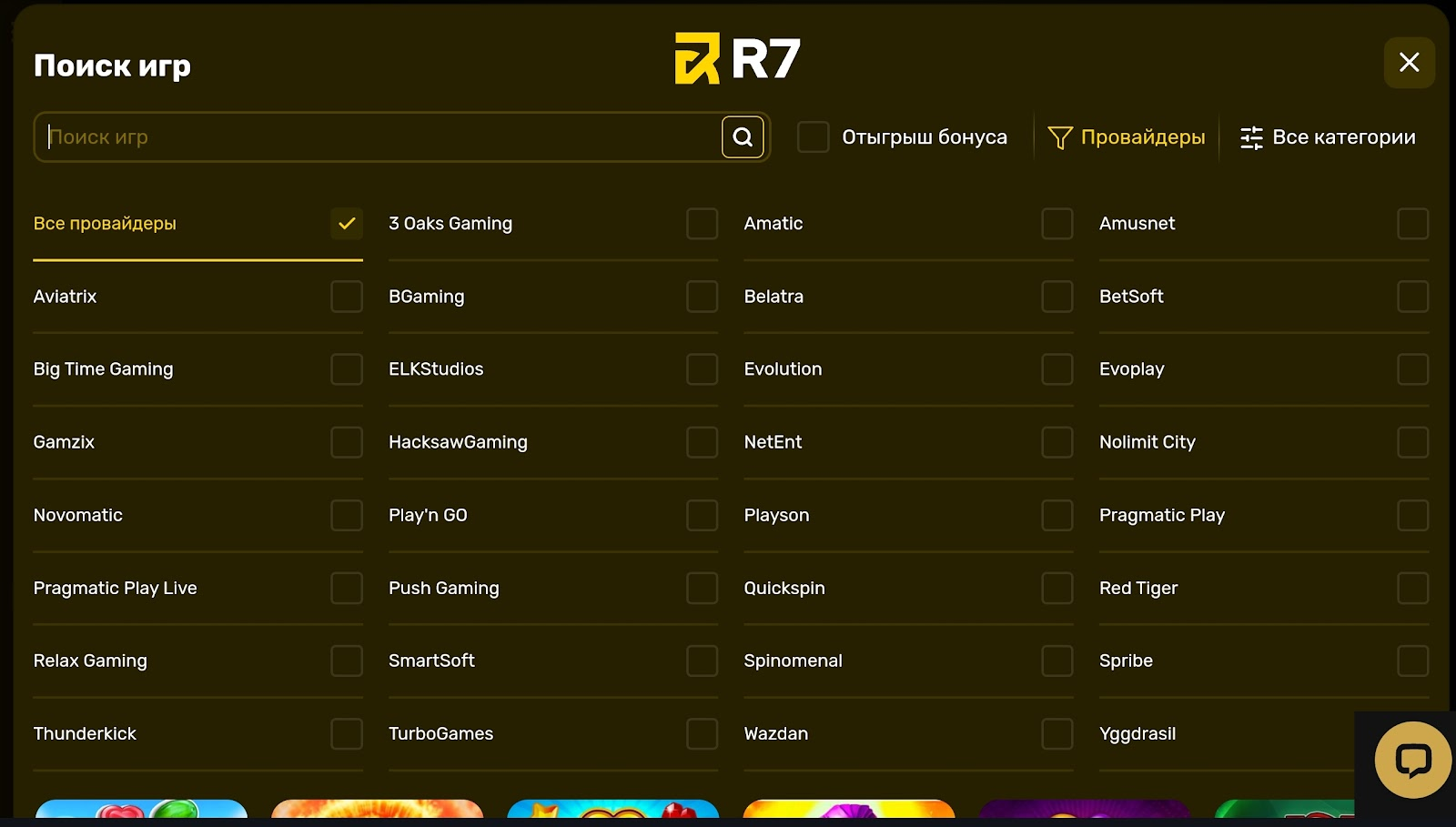The height and width of the screenshot is (827, 1456).
Task: Tick the ELKStudios checkbox
Action: click(x=702, y=369)
